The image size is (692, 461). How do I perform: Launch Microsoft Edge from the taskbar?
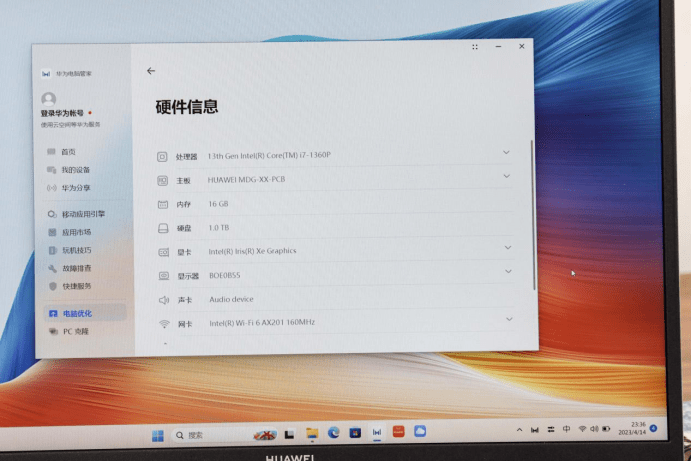click(x=333, y=433)
